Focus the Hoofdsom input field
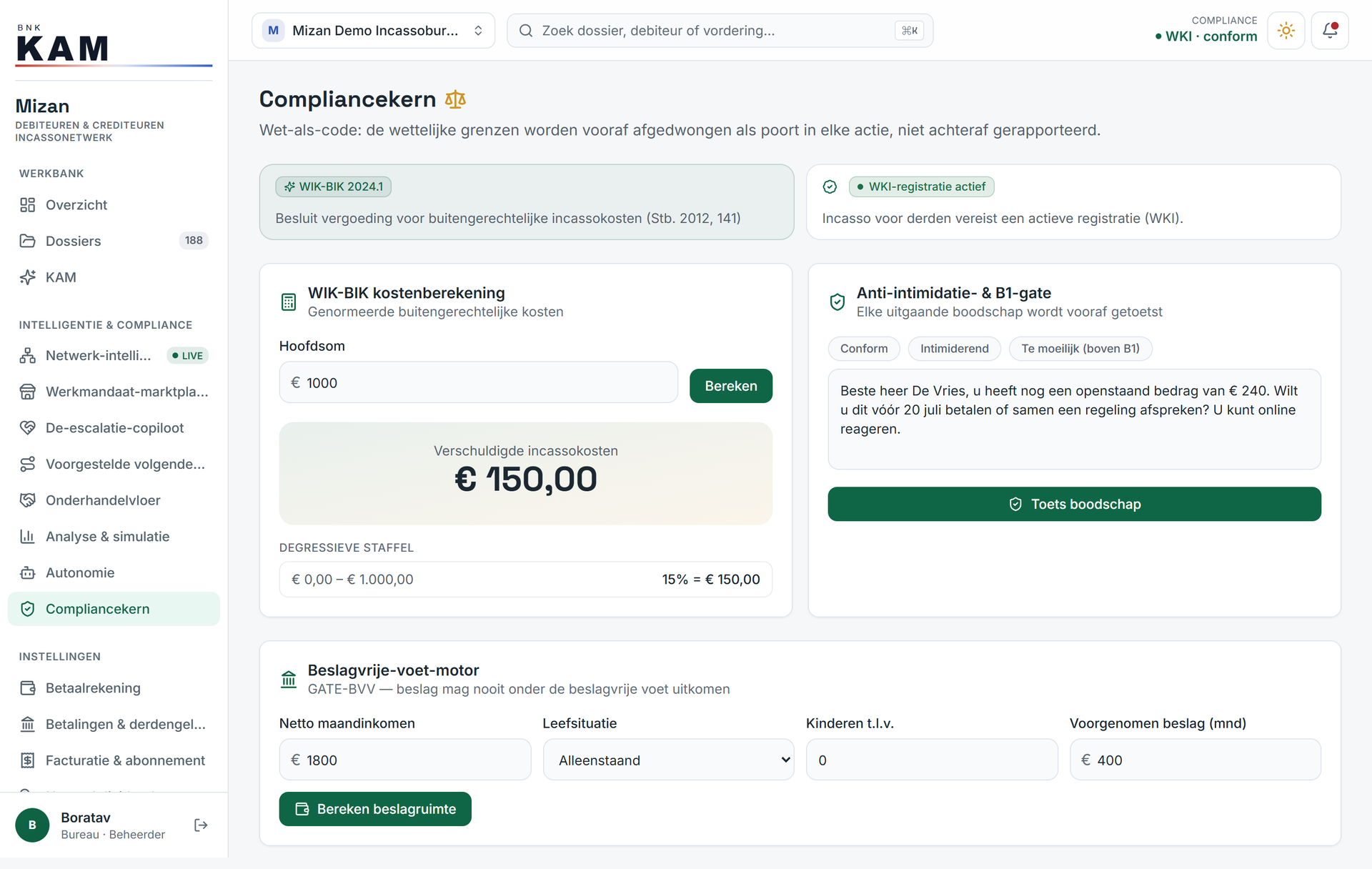 point(479,382)
